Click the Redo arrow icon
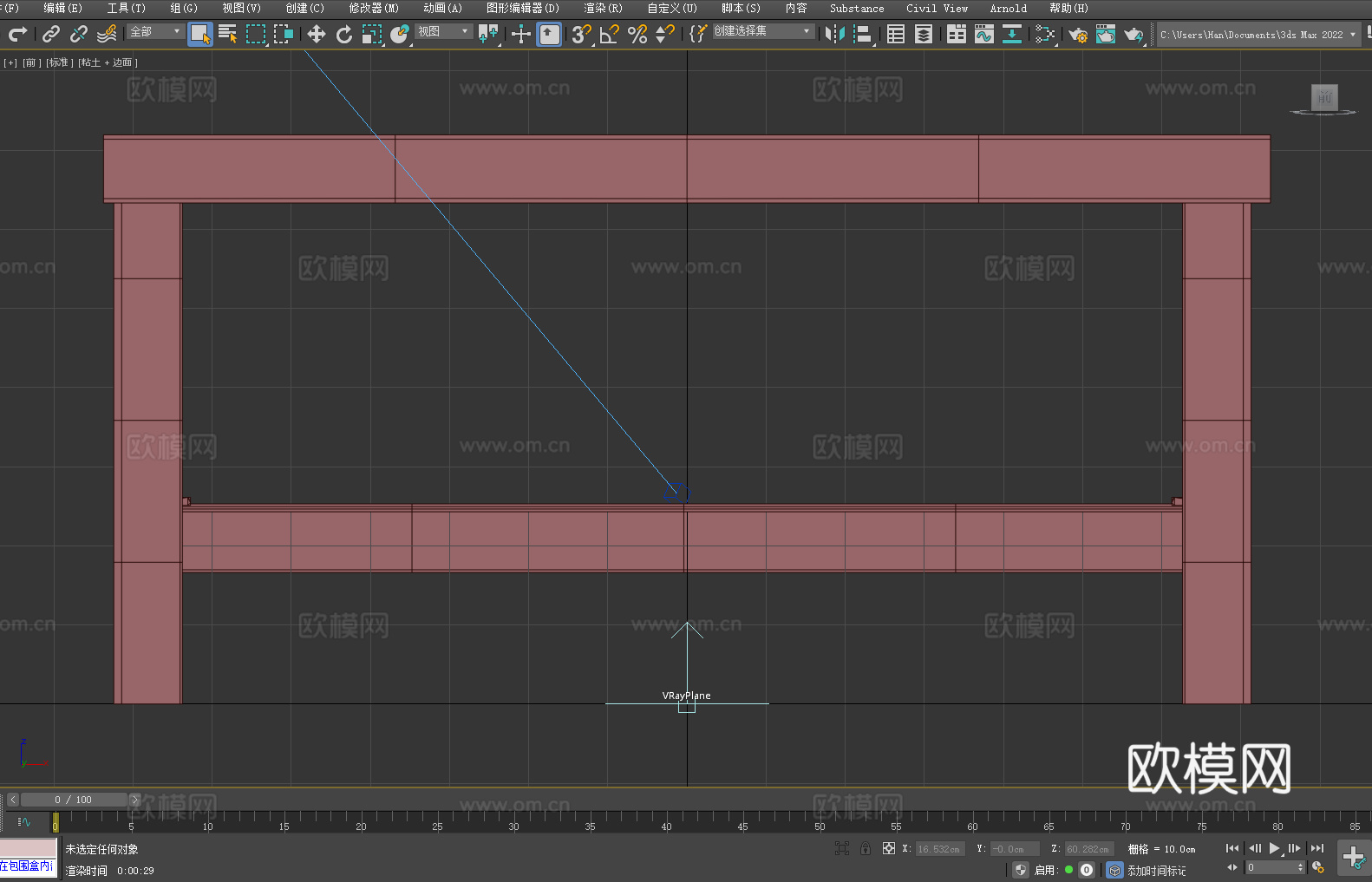The height and width of the screenshot is (882, 1372). click(x=17, y=34)
